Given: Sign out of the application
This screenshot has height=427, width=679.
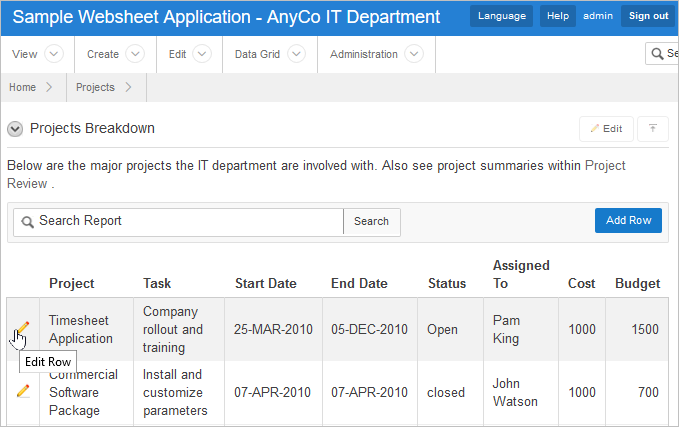Looking at the screenshot, I should [648, 16].
